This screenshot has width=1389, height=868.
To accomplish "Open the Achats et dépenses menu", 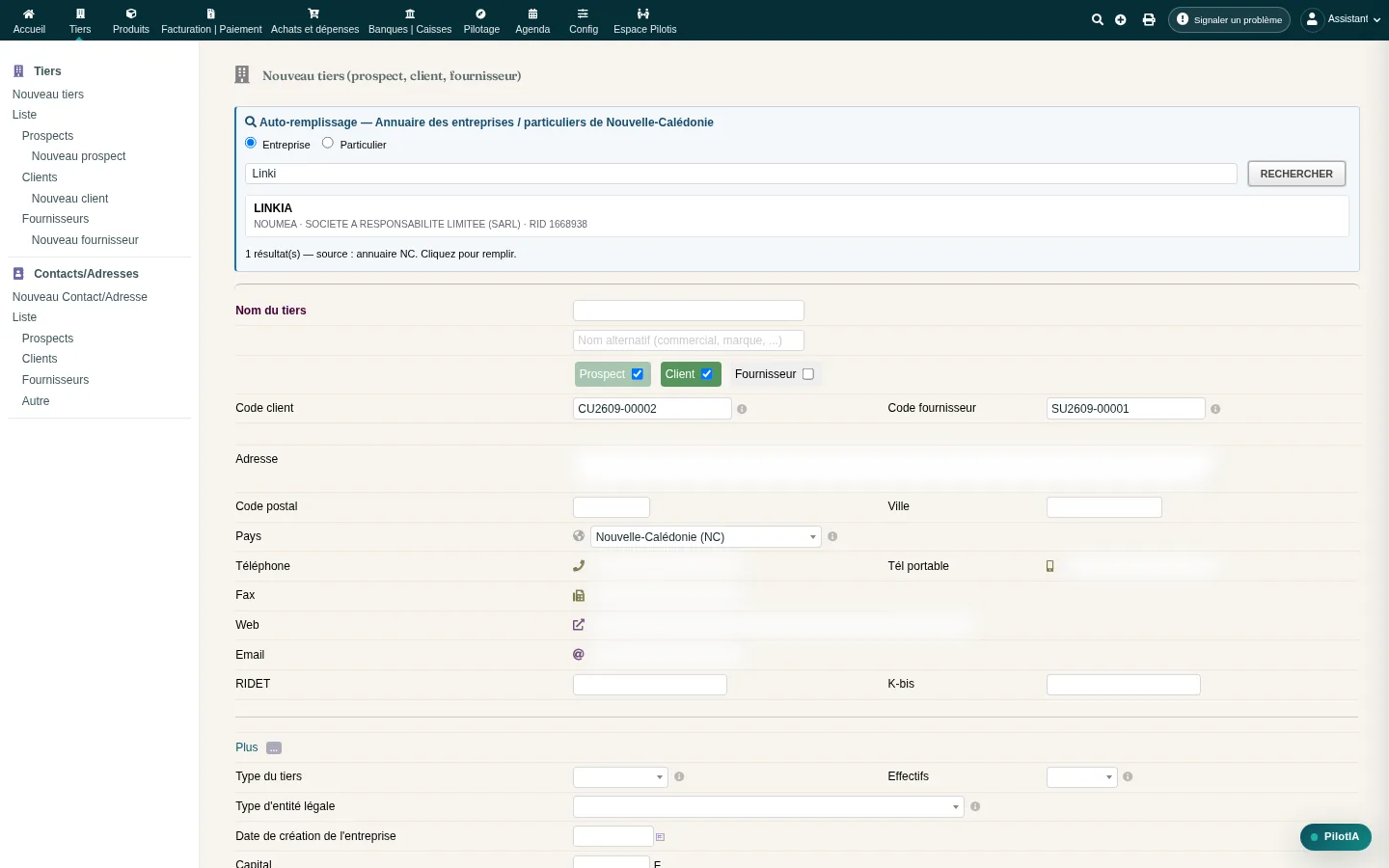I will pos(314,20).
